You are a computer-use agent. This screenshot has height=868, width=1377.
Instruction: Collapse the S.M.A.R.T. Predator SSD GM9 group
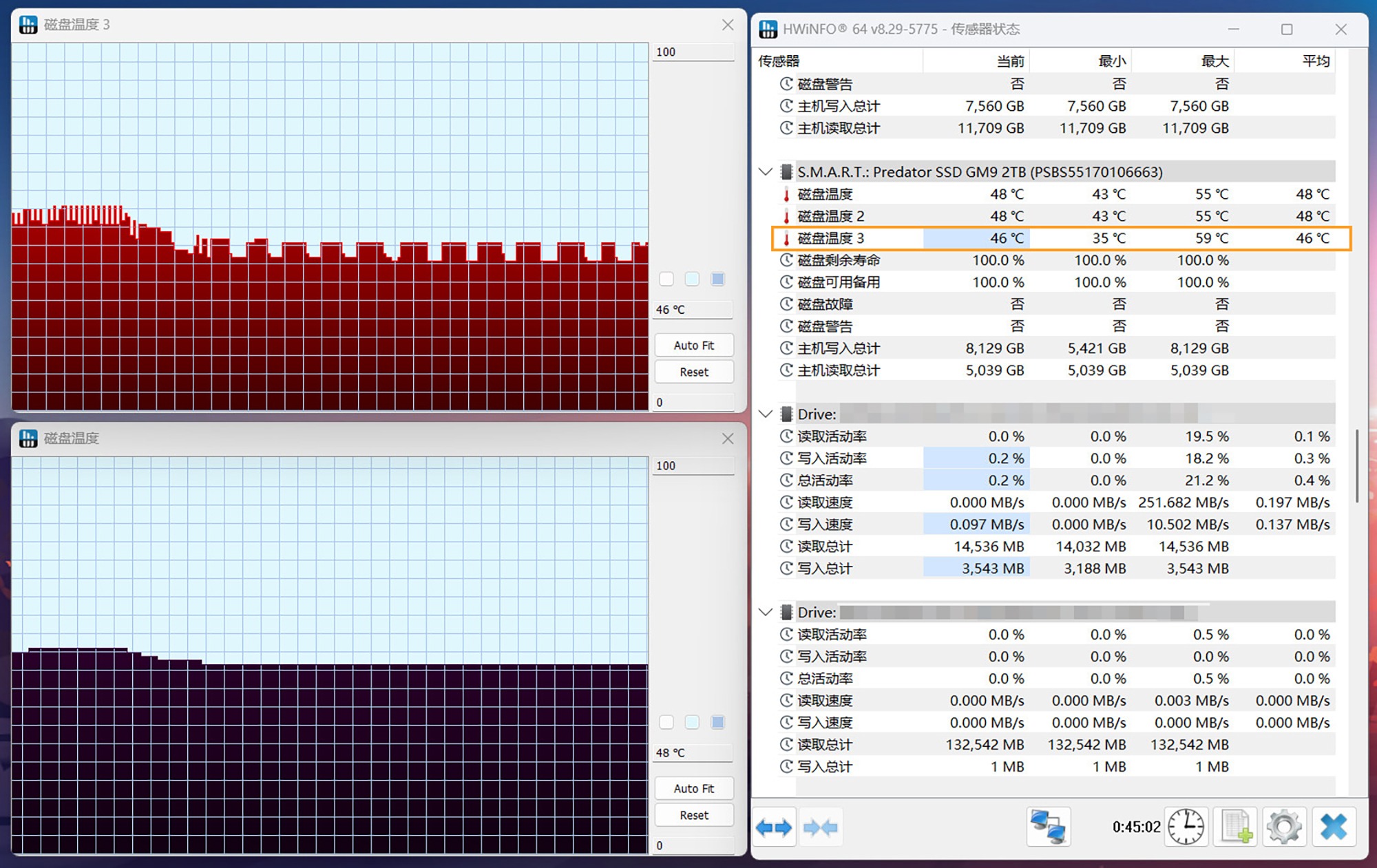(766, 172)
